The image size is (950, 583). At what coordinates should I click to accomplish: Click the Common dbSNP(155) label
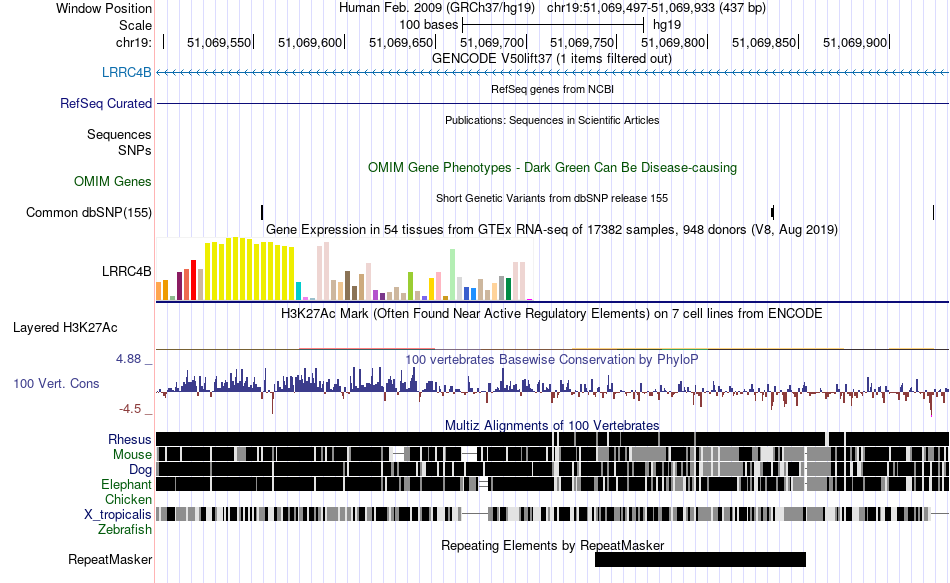click(x=89, y=213)
